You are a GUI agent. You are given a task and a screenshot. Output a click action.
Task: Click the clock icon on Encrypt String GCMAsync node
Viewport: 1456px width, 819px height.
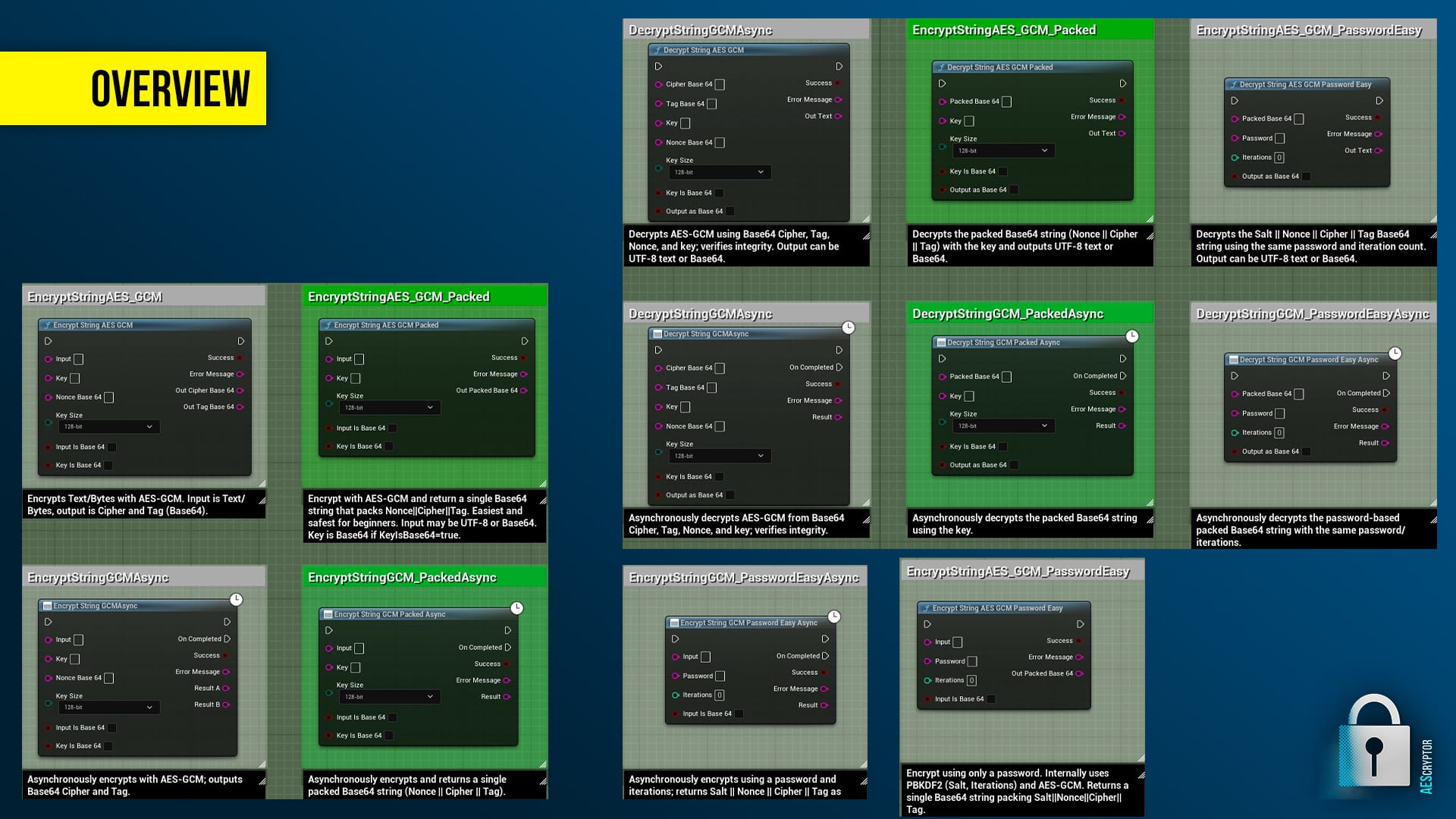click(237, 600)
